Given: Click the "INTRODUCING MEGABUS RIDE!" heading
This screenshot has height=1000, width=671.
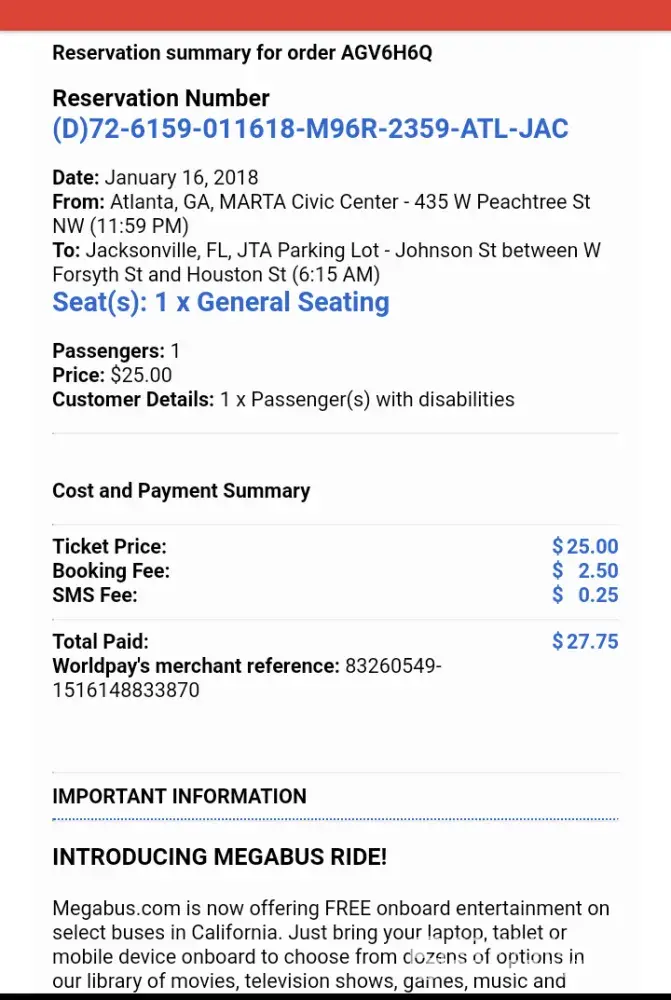Looking at the screenshot, I should [219, 857].
